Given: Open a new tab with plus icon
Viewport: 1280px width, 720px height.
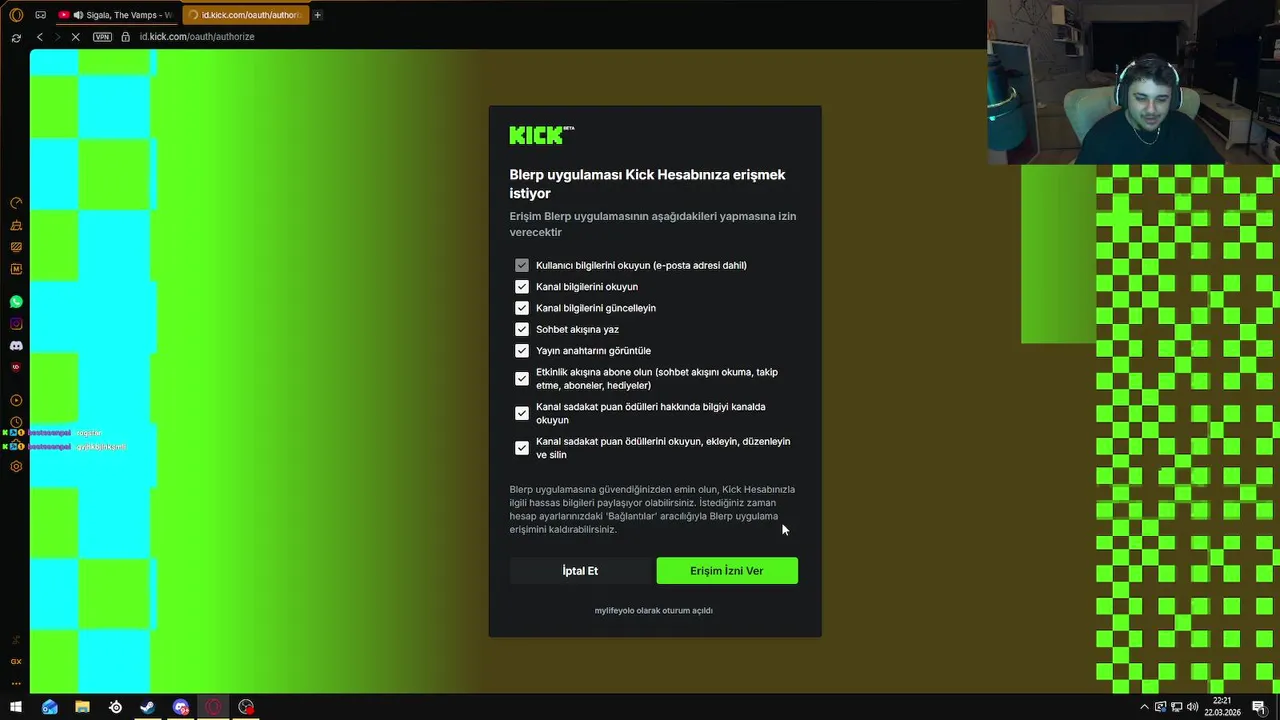Looking at the screenshot, I should pos(317,15).
